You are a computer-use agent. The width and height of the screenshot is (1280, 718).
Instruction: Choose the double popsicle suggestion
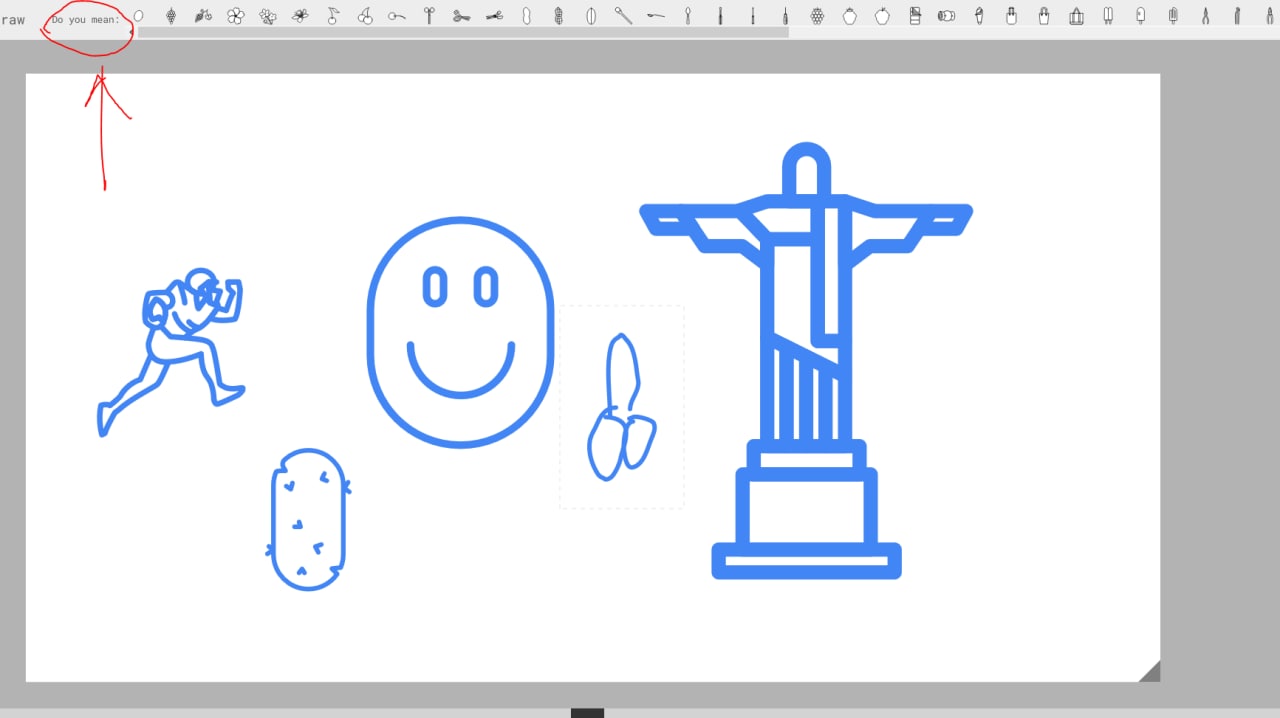click(x=1108, y=16)
